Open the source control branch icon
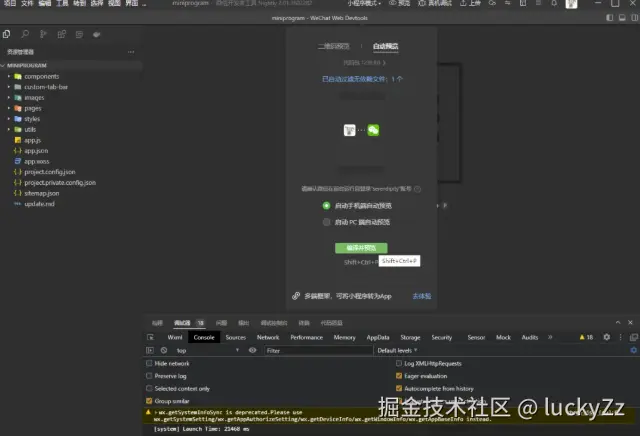Viewport: 640px width, 436px height. [x=43, y=34]
